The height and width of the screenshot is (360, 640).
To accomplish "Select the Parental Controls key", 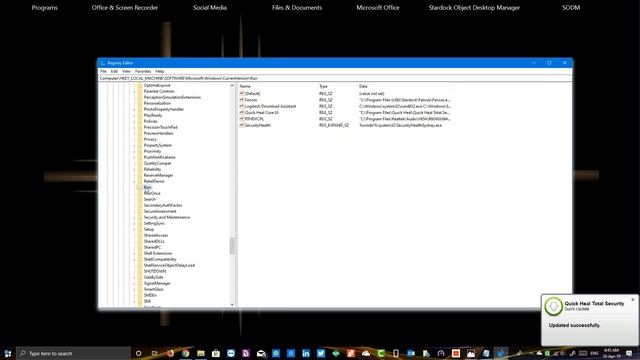I will pos(159,91).
